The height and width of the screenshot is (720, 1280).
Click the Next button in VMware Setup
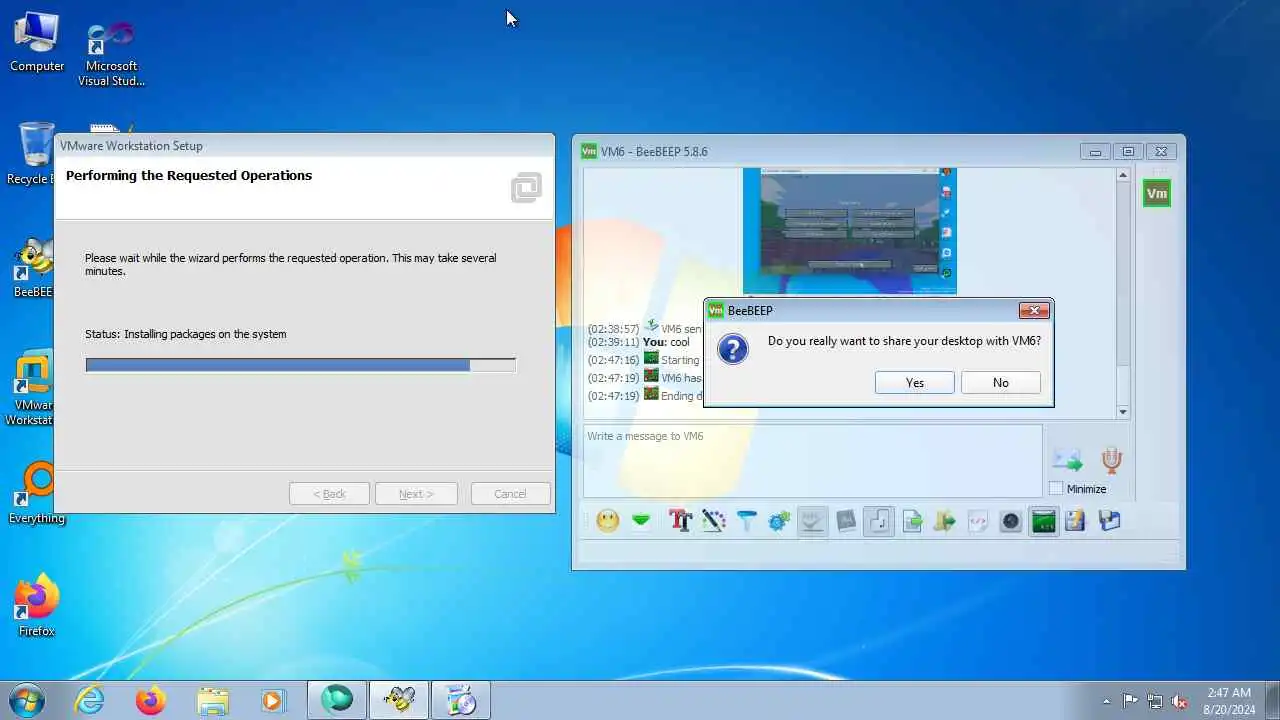click(416, 494)
